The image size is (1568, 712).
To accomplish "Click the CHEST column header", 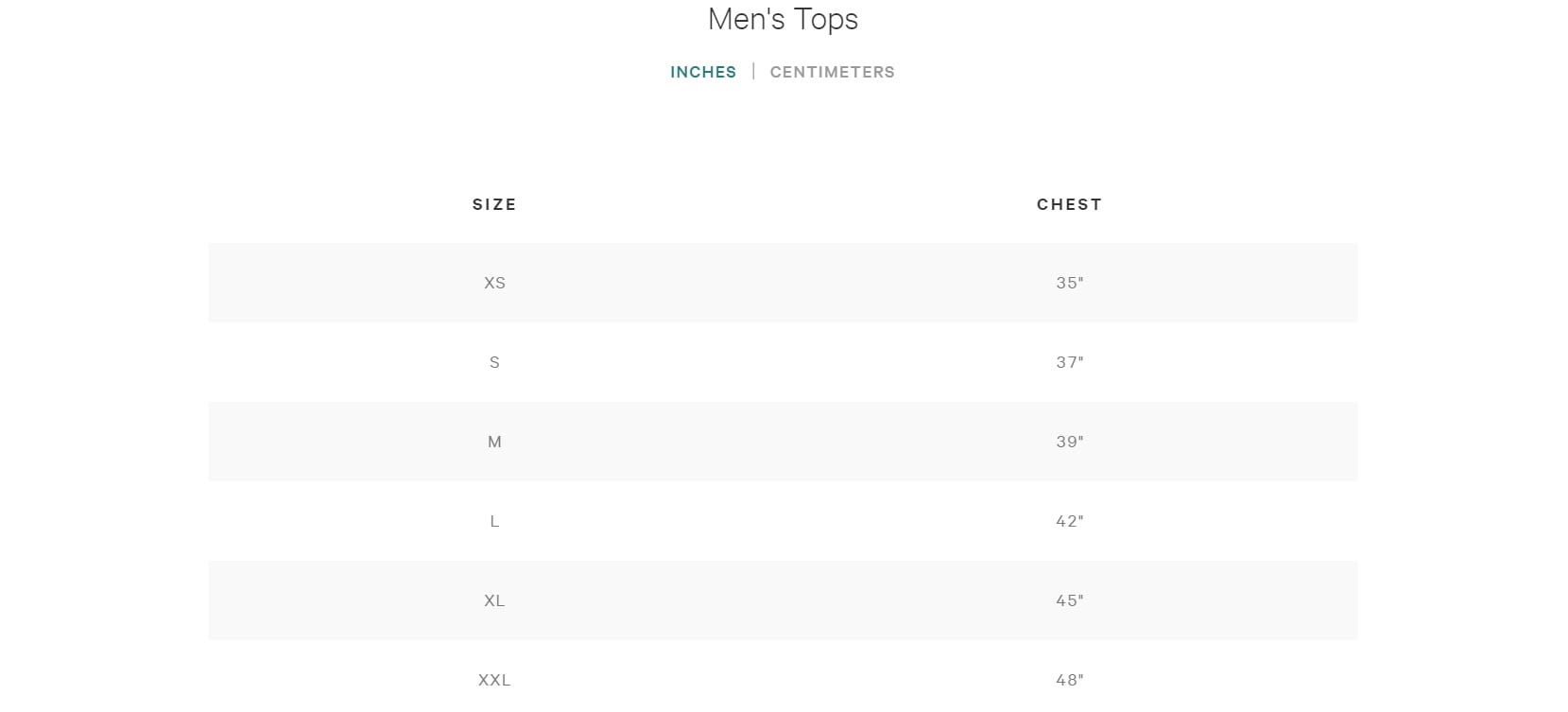I will click(x=1069, y=204).
